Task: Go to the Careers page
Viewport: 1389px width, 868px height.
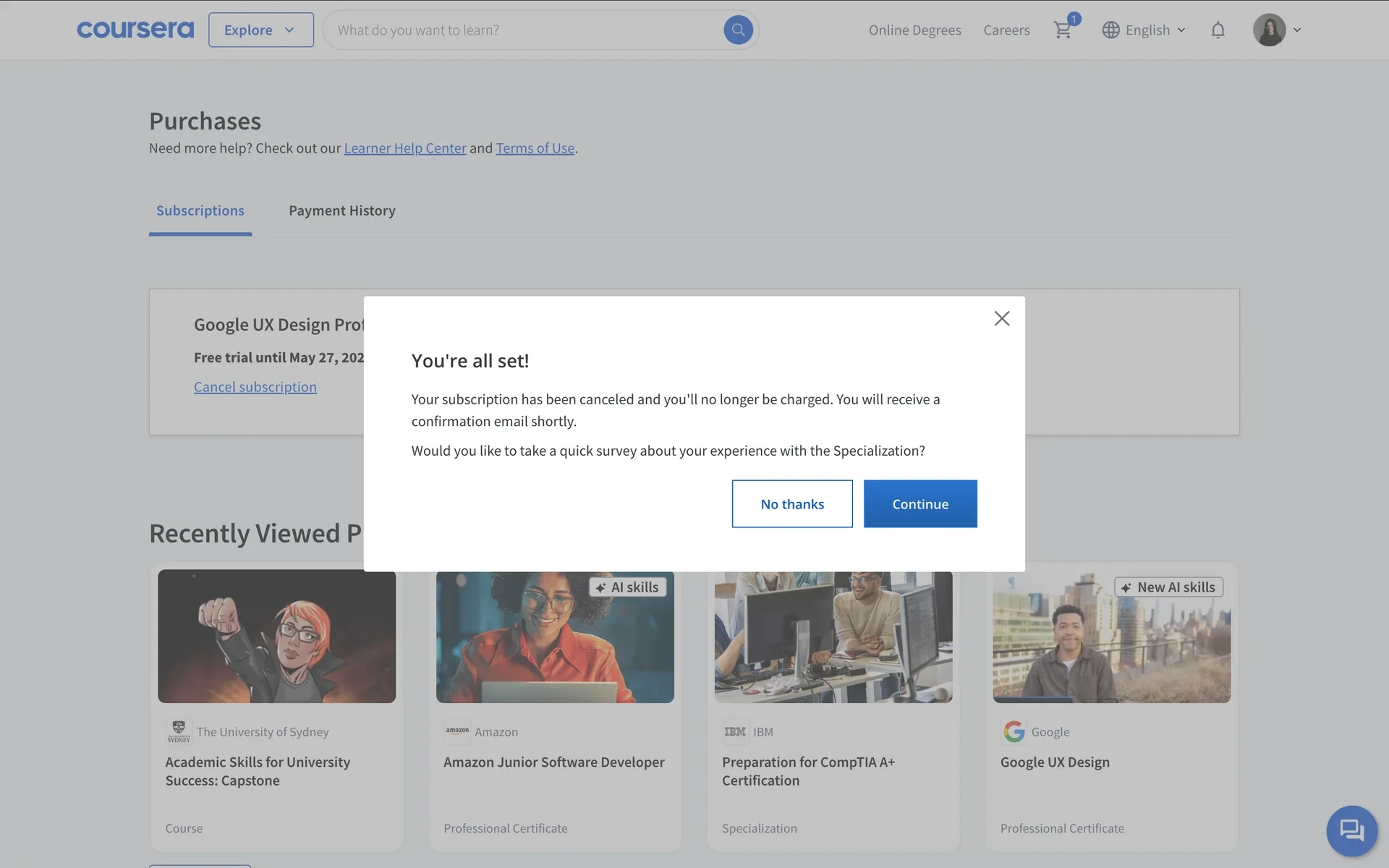Action: tap(1006, 30)
